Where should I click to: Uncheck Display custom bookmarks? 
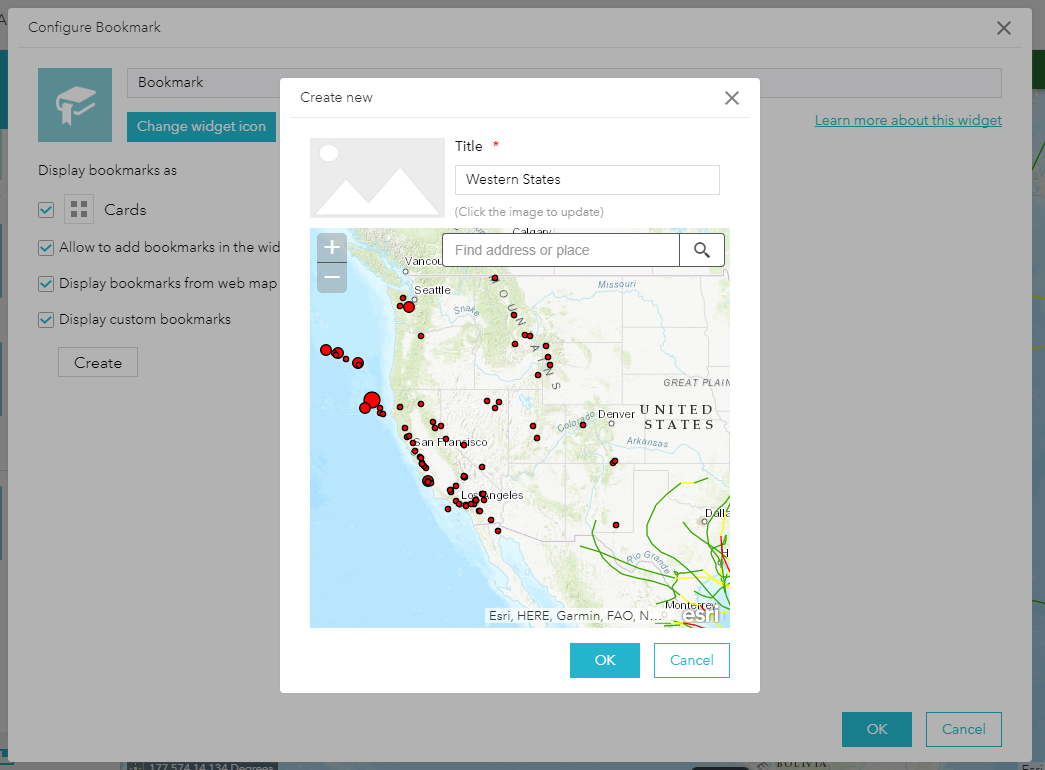[45, 319]
